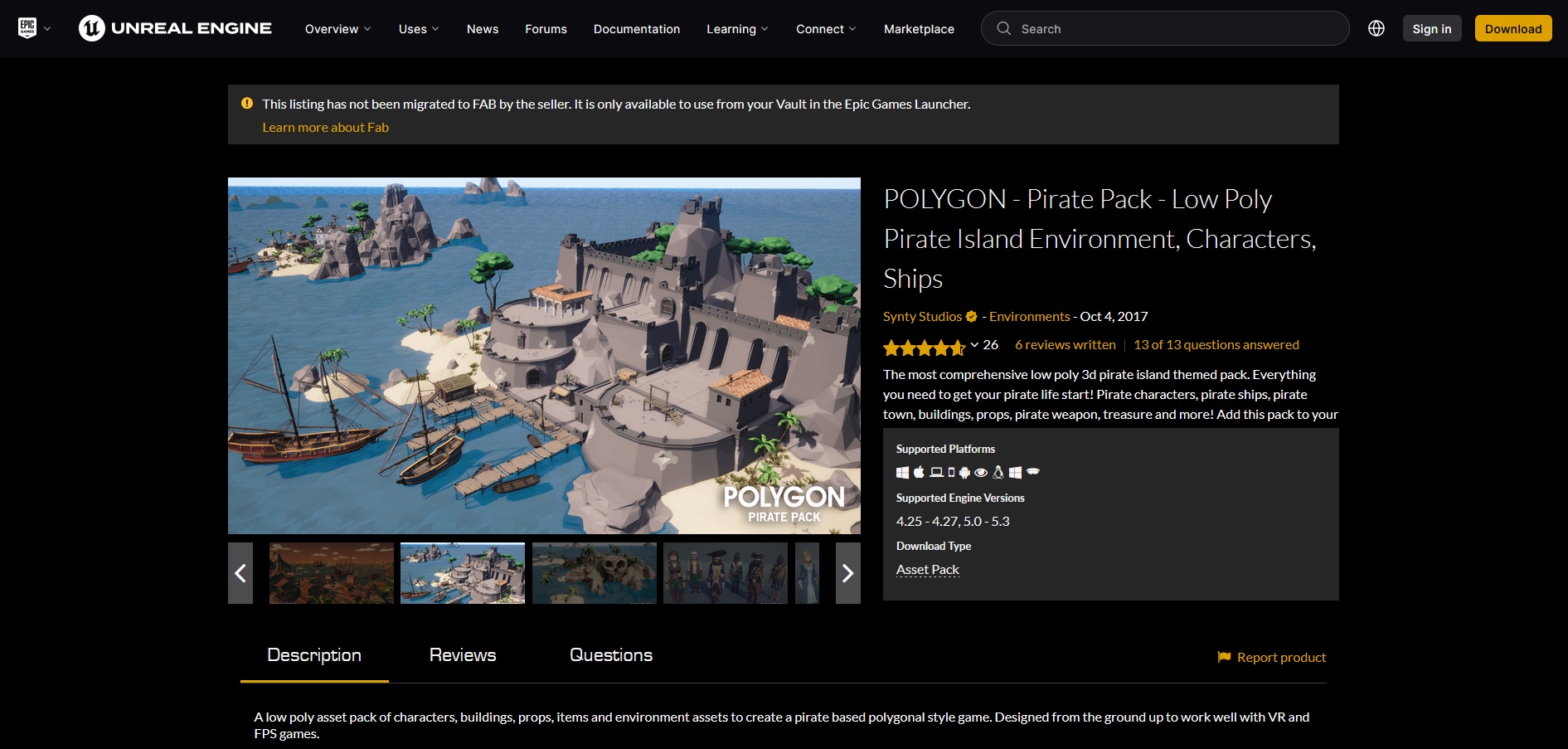This screenshot has height=749, width=1568.
Task: Click the engine versions text 4.25 - 4.27, 5.0 - 5.3
Action: click(953, 521)
